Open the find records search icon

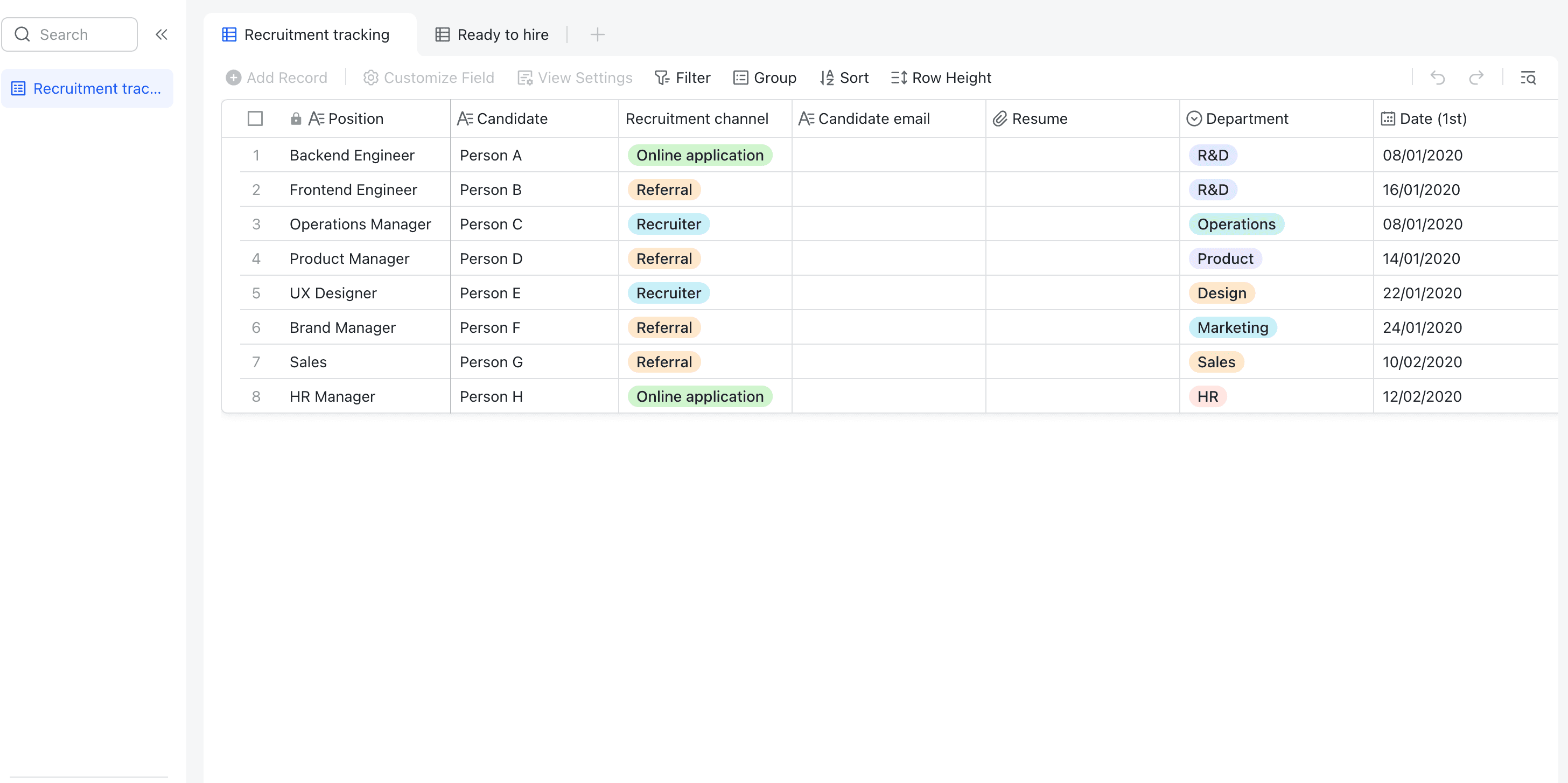[x=1528, y=78]
